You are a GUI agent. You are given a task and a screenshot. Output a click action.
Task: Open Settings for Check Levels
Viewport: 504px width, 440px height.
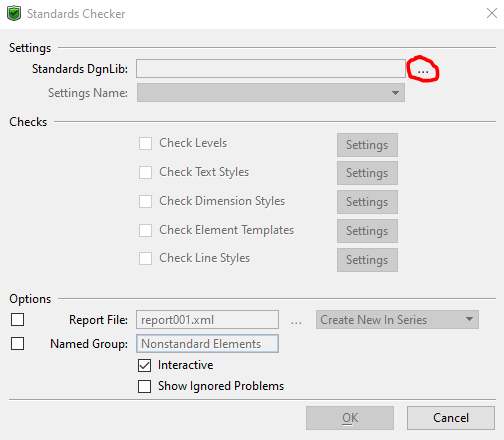click(x=367, y=145)
